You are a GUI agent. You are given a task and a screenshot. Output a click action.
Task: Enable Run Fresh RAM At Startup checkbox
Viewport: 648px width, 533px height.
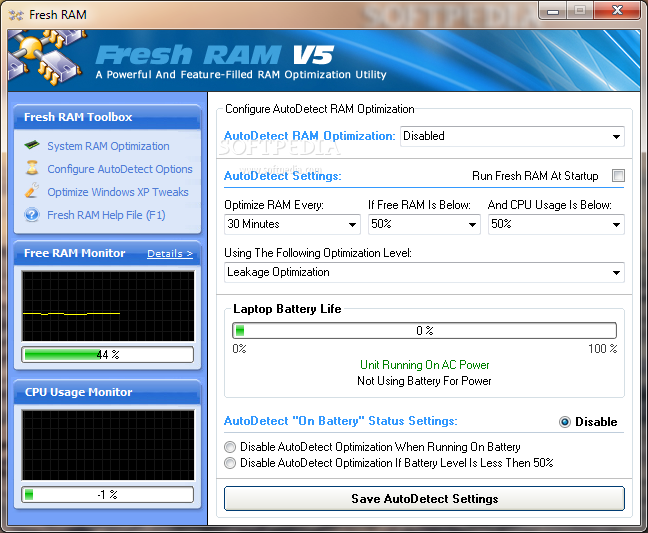click(618, 176)
